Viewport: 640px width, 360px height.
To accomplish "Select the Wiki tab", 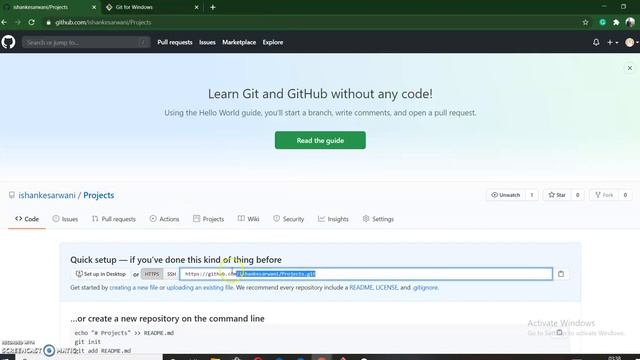I will pos(249,219).
